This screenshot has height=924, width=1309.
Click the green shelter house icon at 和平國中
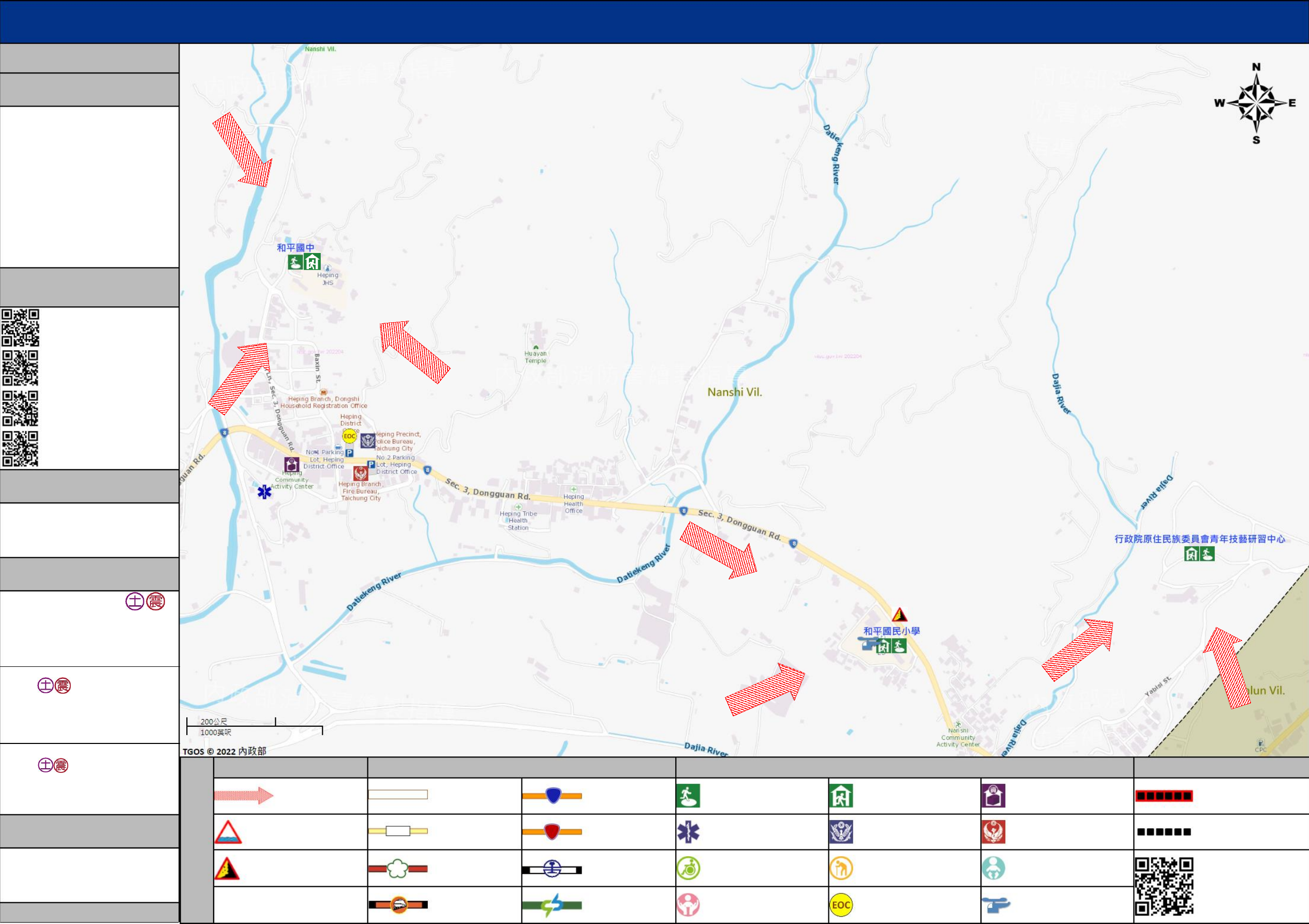click(x=313, y=262)
